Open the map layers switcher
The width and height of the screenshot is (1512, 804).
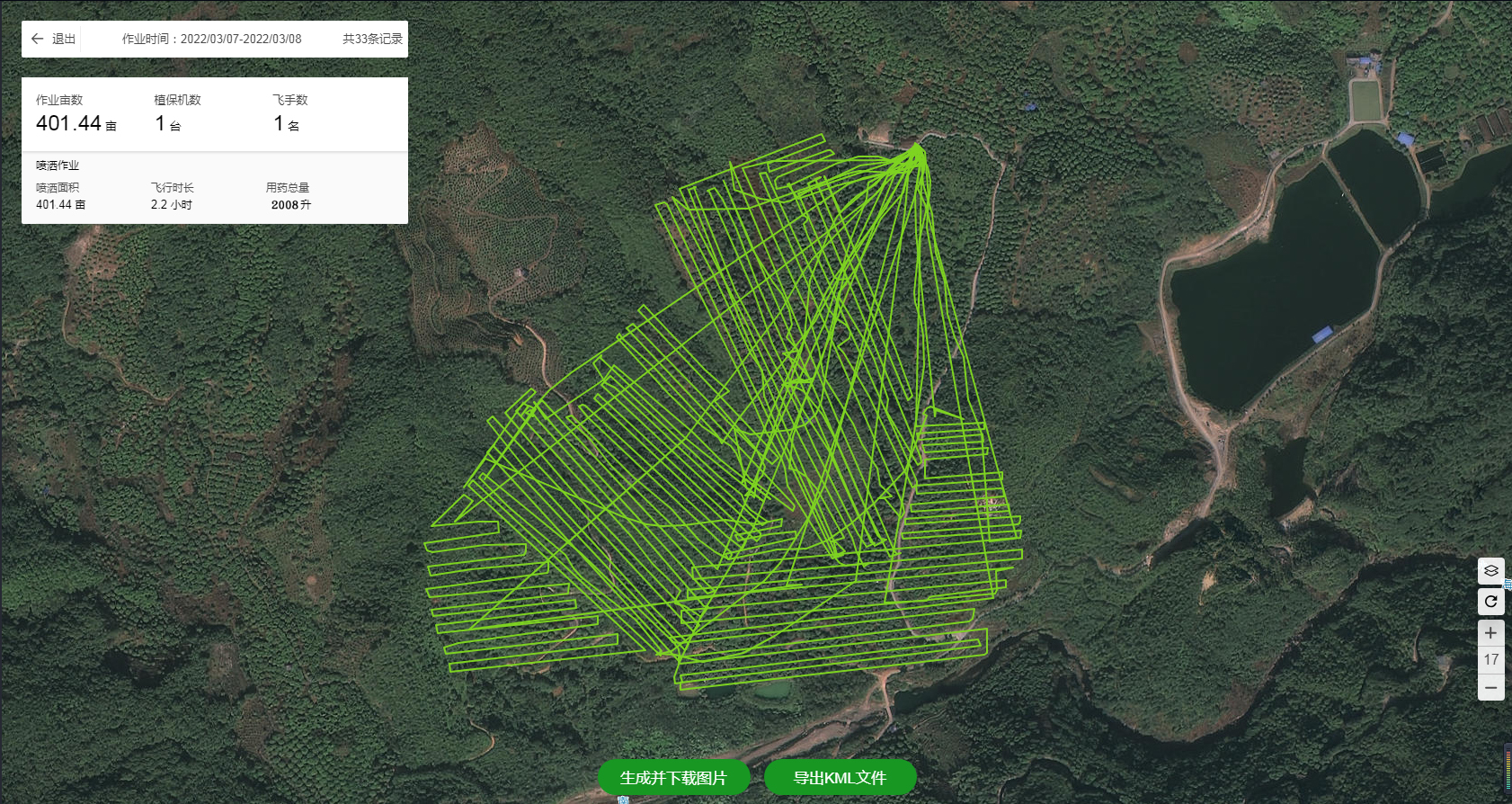(1490, 570)
